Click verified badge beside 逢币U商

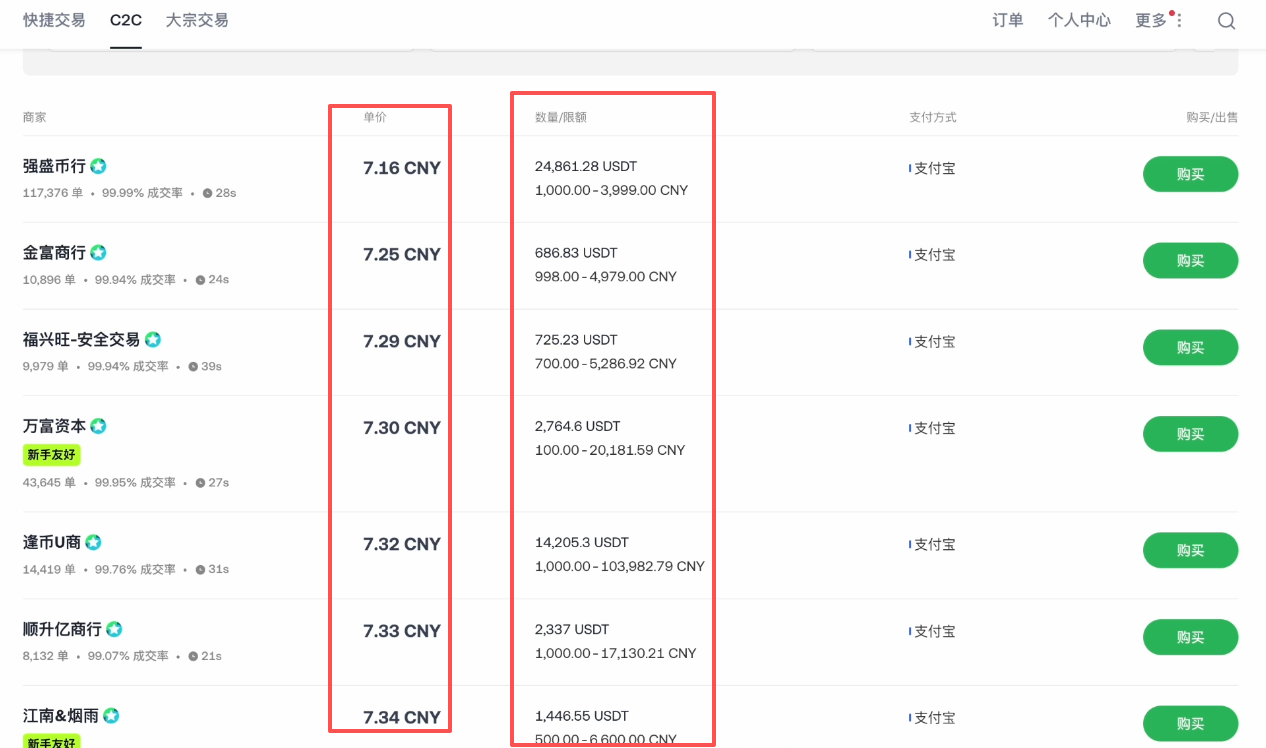[93, 542]
